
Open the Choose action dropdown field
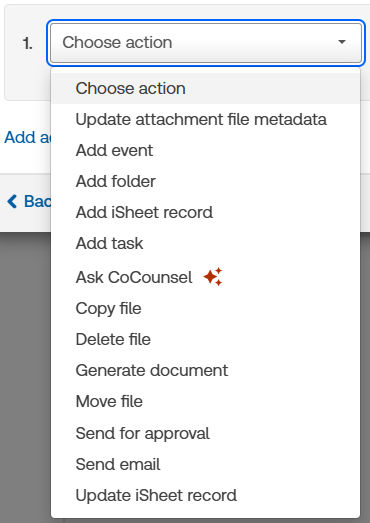pos(206,43)
